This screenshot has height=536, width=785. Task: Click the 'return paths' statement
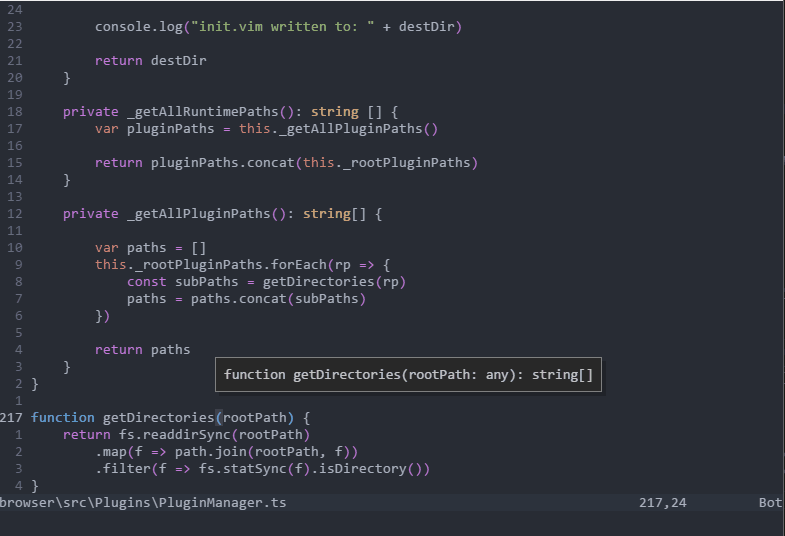(143, 350)
